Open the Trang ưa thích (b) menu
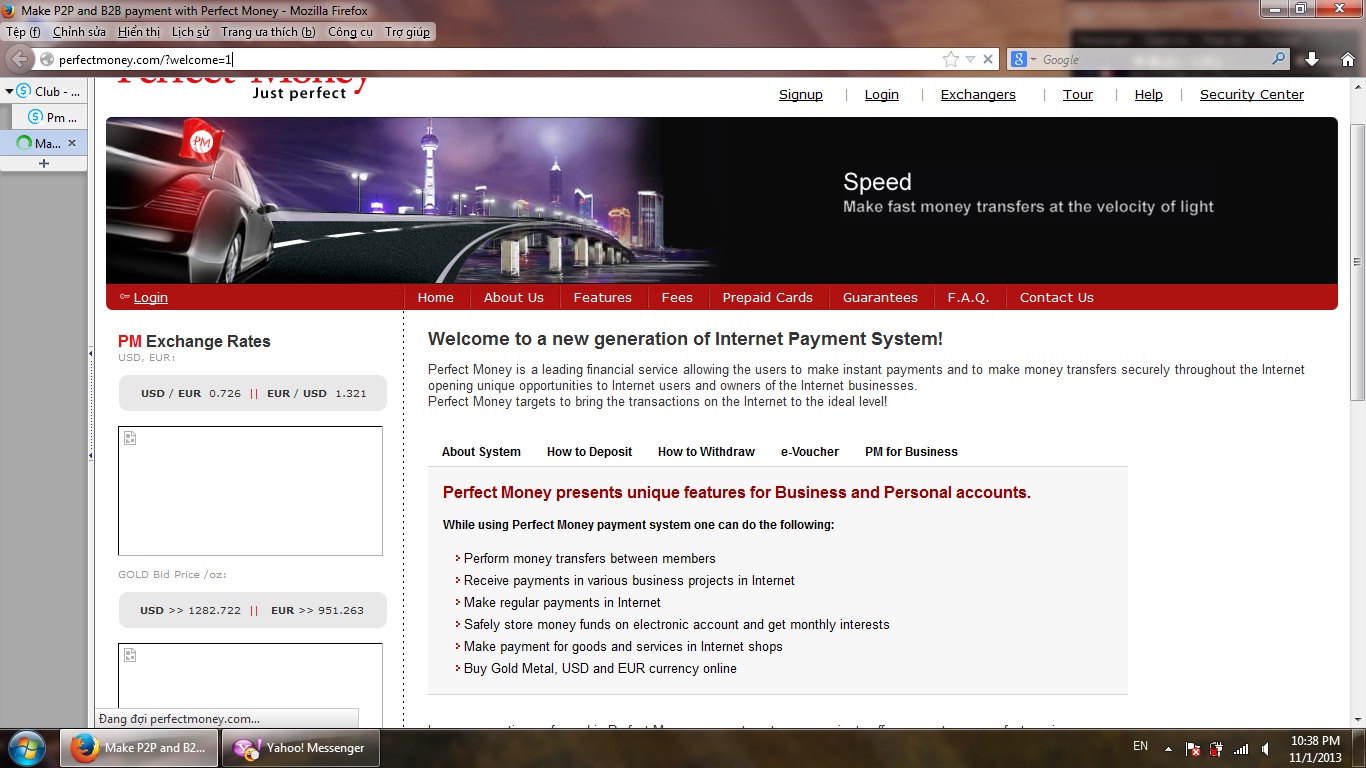Image resolution: width=1366 pixels, height=768 pixels. (x=268, y=32)
